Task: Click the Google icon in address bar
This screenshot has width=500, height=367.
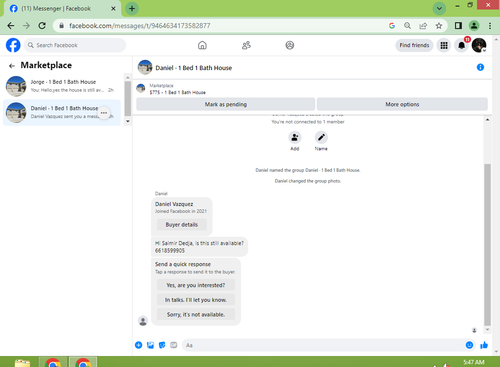Action: point(392,26)
